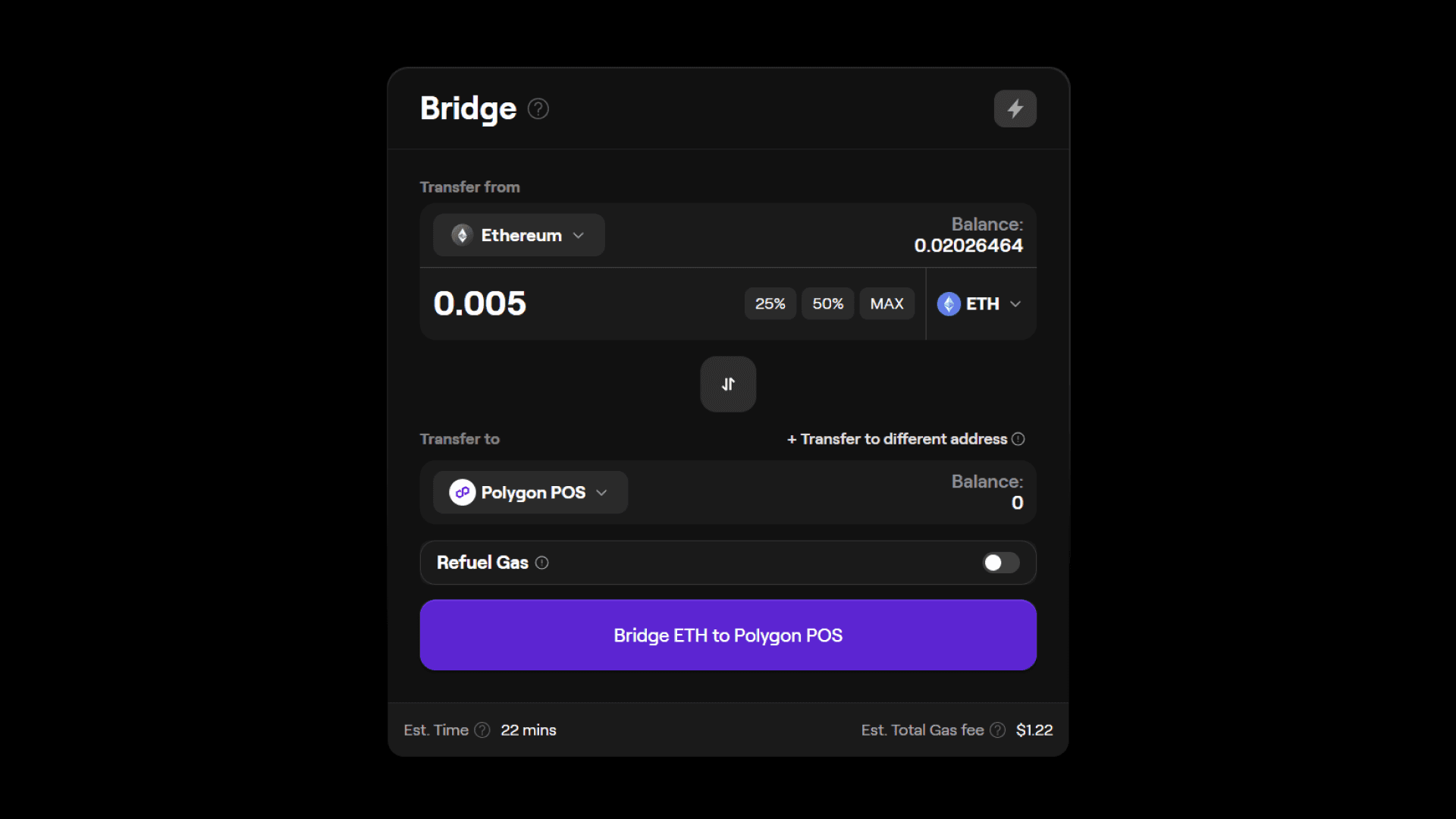
Task: Click the Est. Time help icon
Action: coord(482,730)
